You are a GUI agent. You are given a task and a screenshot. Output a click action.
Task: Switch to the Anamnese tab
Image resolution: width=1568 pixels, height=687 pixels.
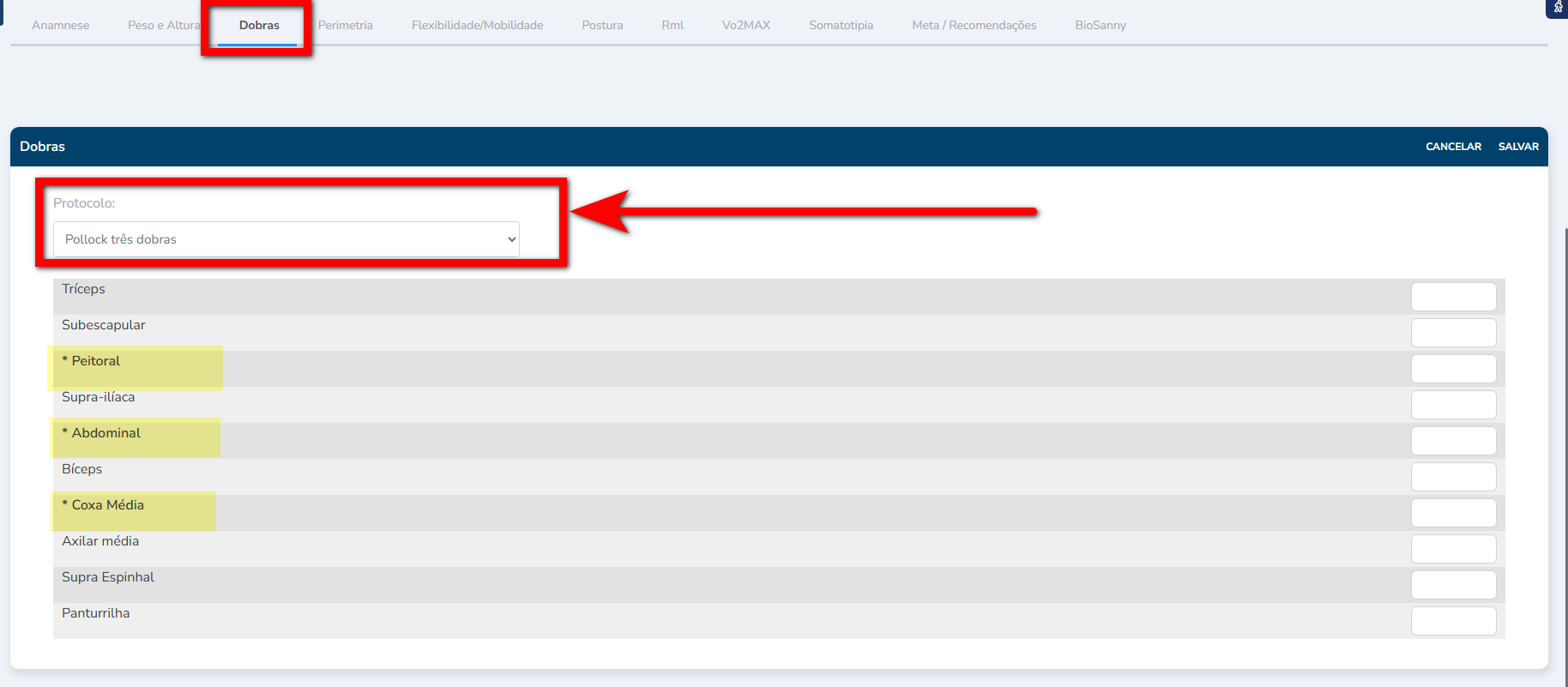click(x=61, y=25)
